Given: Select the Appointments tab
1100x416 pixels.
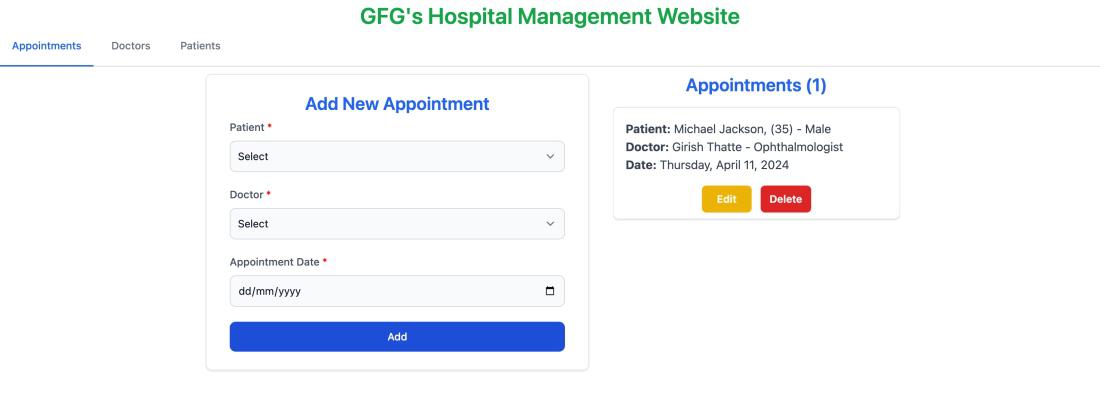Looking at the screenshot, I should [47, 46].
